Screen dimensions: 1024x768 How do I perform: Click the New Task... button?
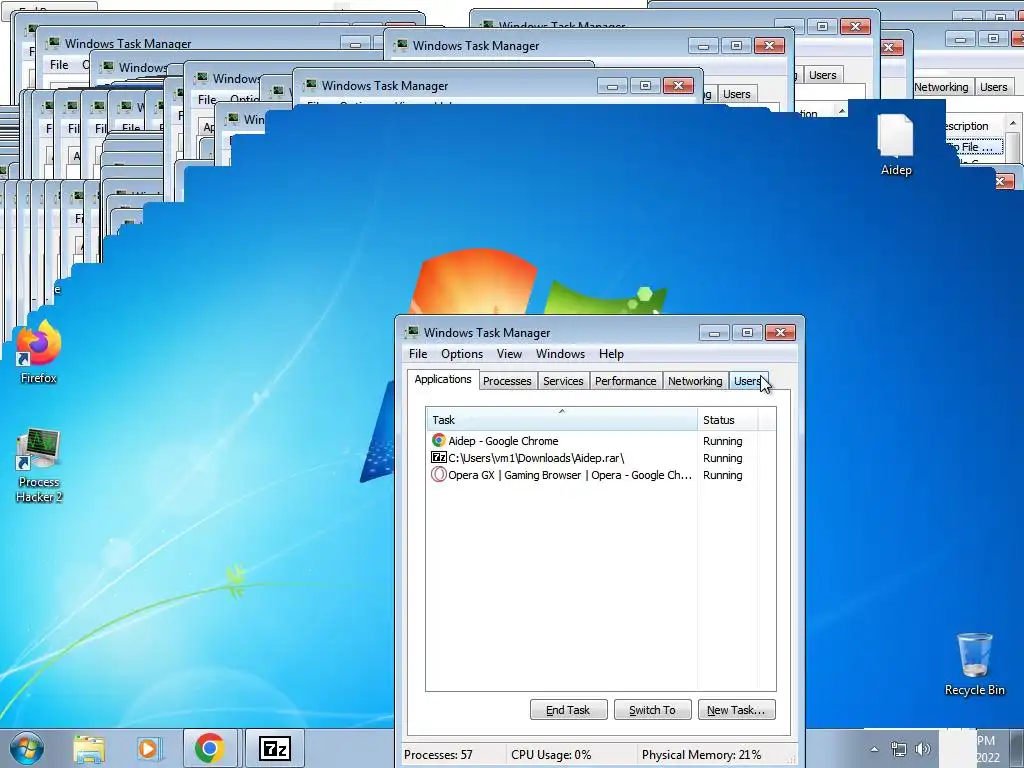pos(736,710)
